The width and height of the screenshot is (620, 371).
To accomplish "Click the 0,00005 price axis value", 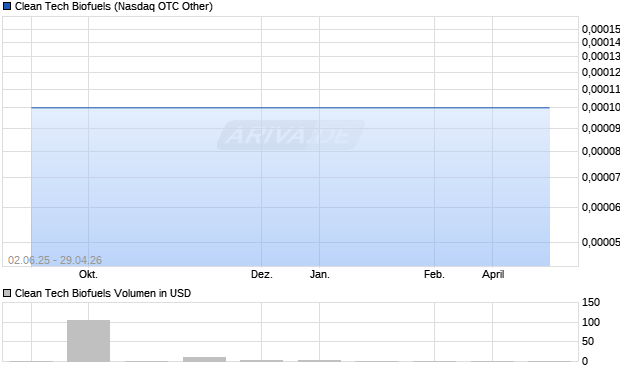I will [601, 242].
